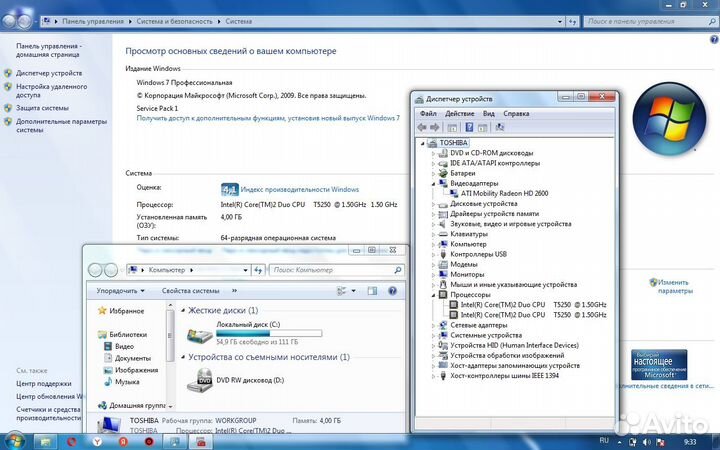Expand the Звуковые, видео и игровые устройства node
Image resolution: width=720 pixels, height=450 pixels.
click(433, 224)
